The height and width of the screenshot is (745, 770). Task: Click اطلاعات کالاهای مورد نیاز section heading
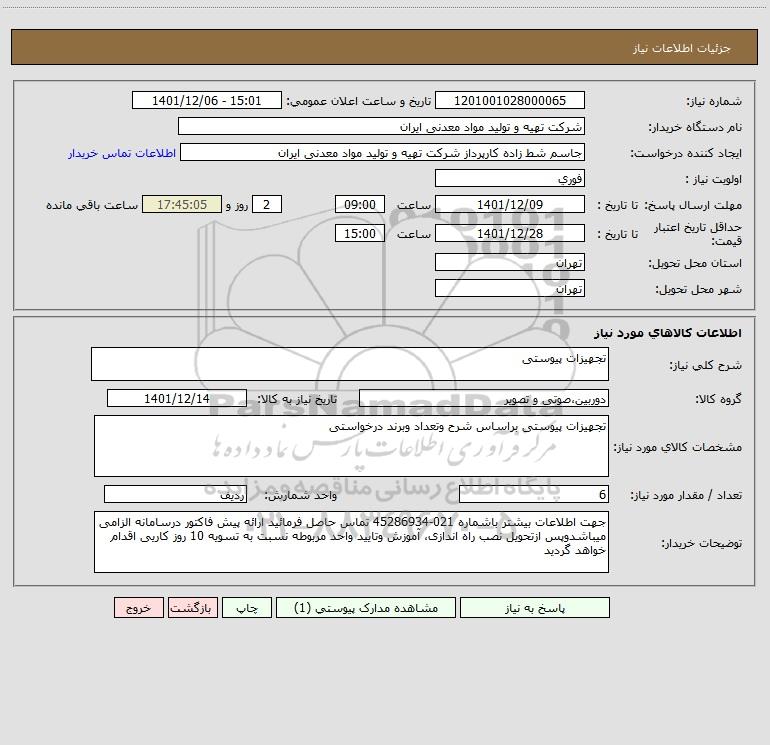click(x=668, y=333)
